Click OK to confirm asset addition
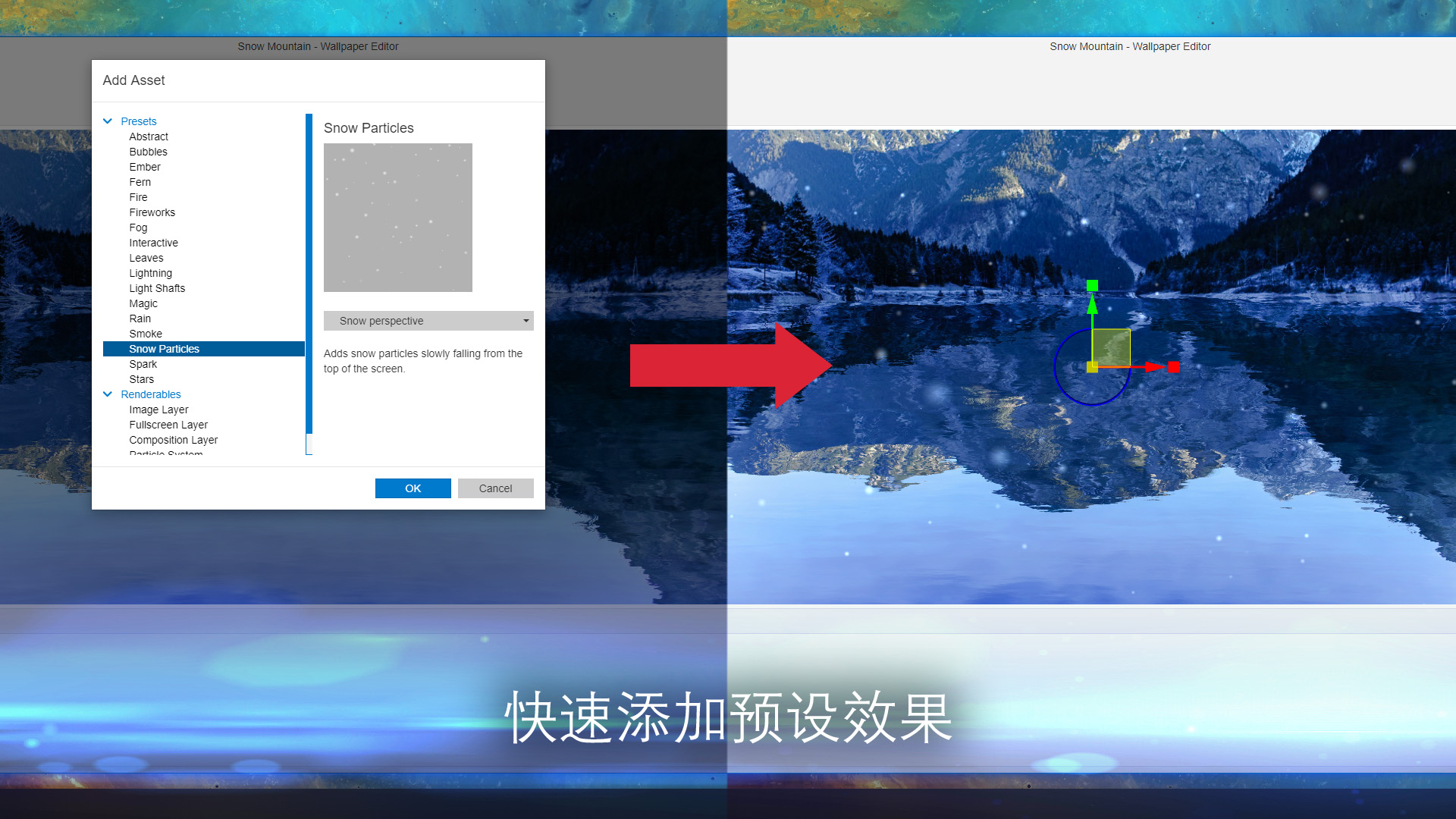 pos(412,488)
